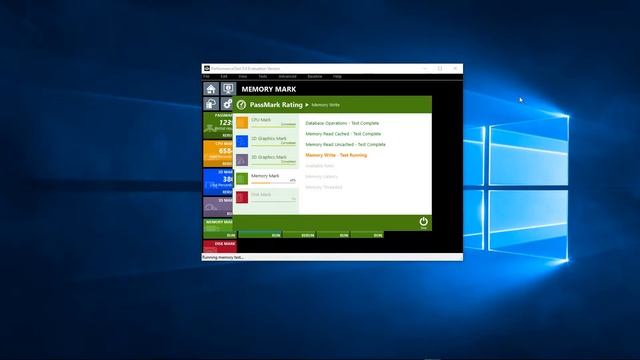Viewport: 640px width, 360px height.
Task: Click the greyed 'Memory Latency' entry
Action: [322, 176]
